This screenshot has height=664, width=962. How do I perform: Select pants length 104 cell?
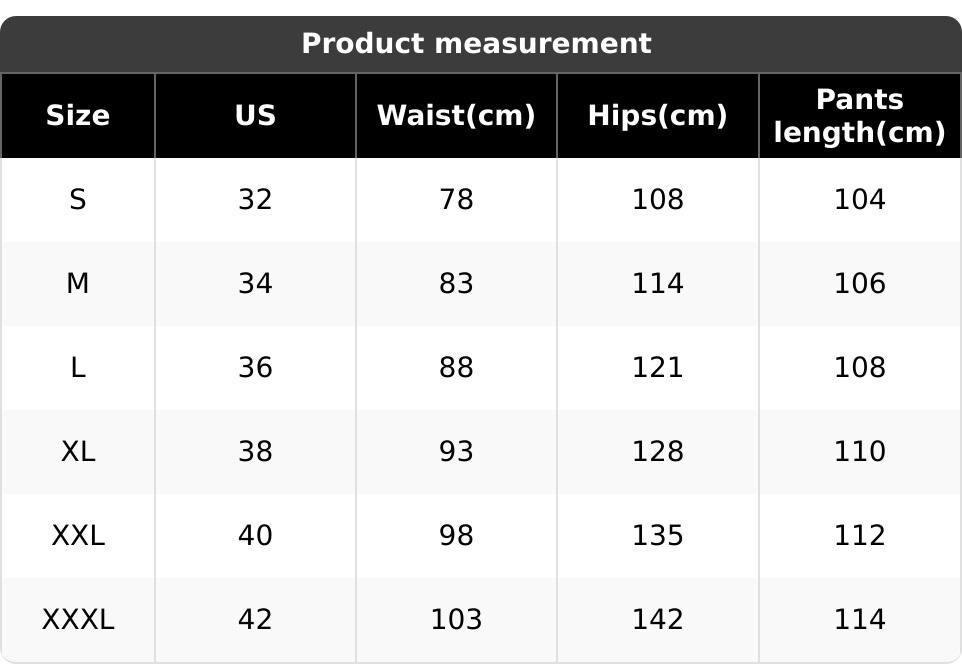pos(859,200)
